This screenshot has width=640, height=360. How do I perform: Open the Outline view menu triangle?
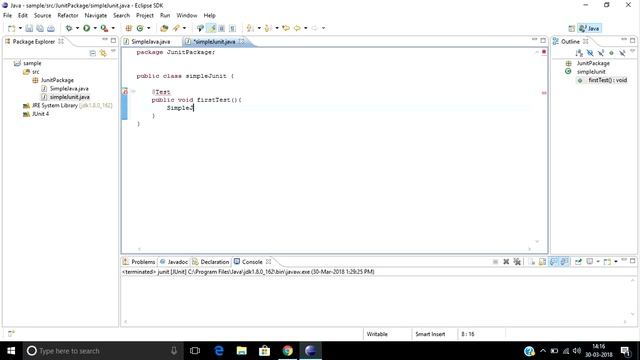(x=633, y=51)
